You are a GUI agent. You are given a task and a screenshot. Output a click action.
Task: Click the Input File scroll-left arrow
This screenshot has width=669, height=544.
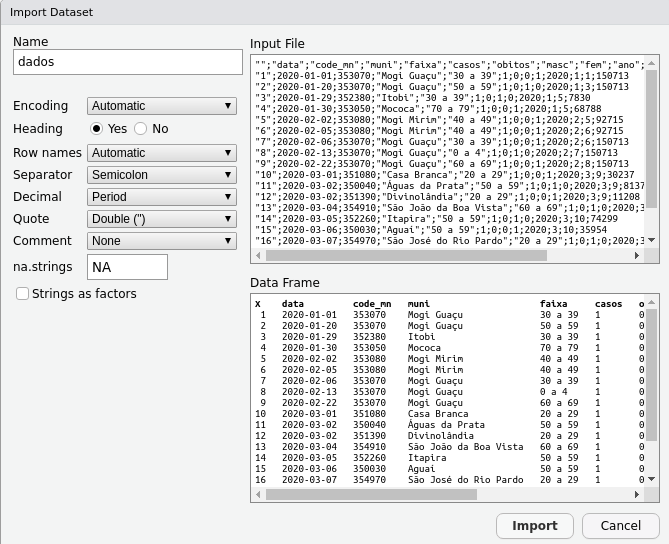258,256
